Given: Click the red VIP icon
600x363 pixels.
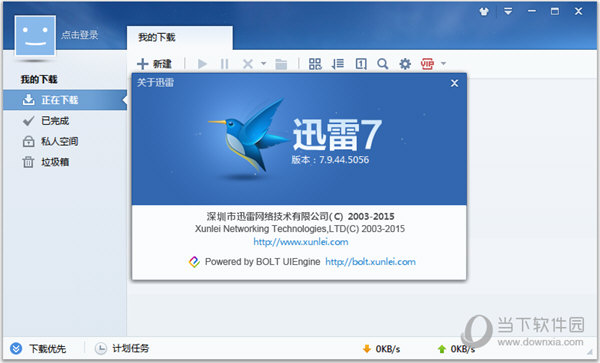Looking at the screenshot, I should click(x=427, y=63).
